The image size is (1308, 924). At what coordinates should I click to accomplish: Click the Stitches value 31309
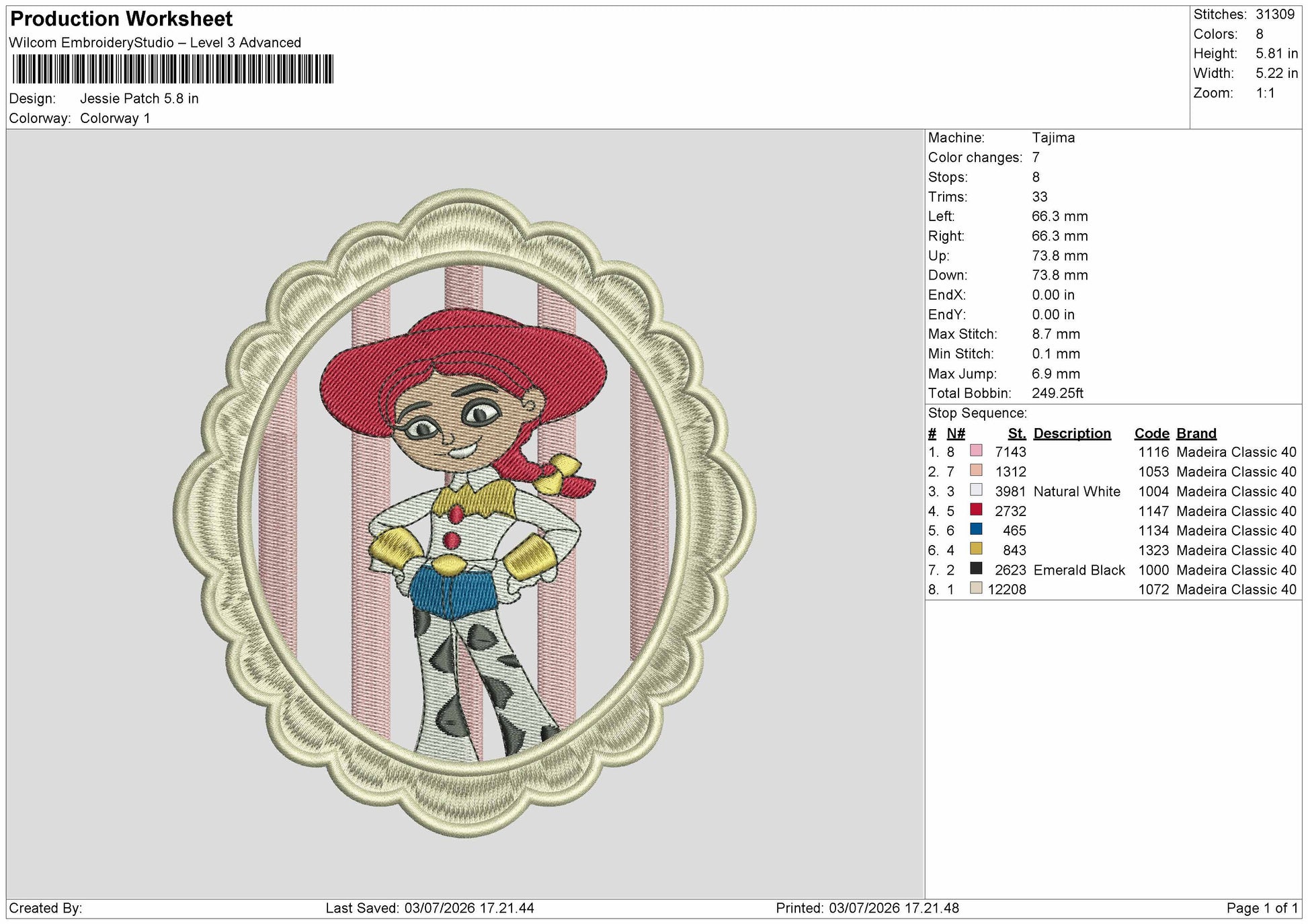click(x=1275, y=14)
